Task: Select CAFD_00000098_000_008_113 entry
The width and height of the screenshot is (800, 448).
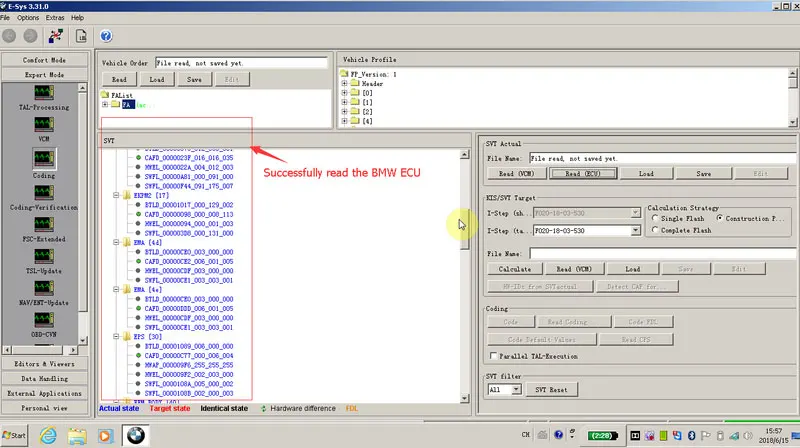Action: coord(189,214)
